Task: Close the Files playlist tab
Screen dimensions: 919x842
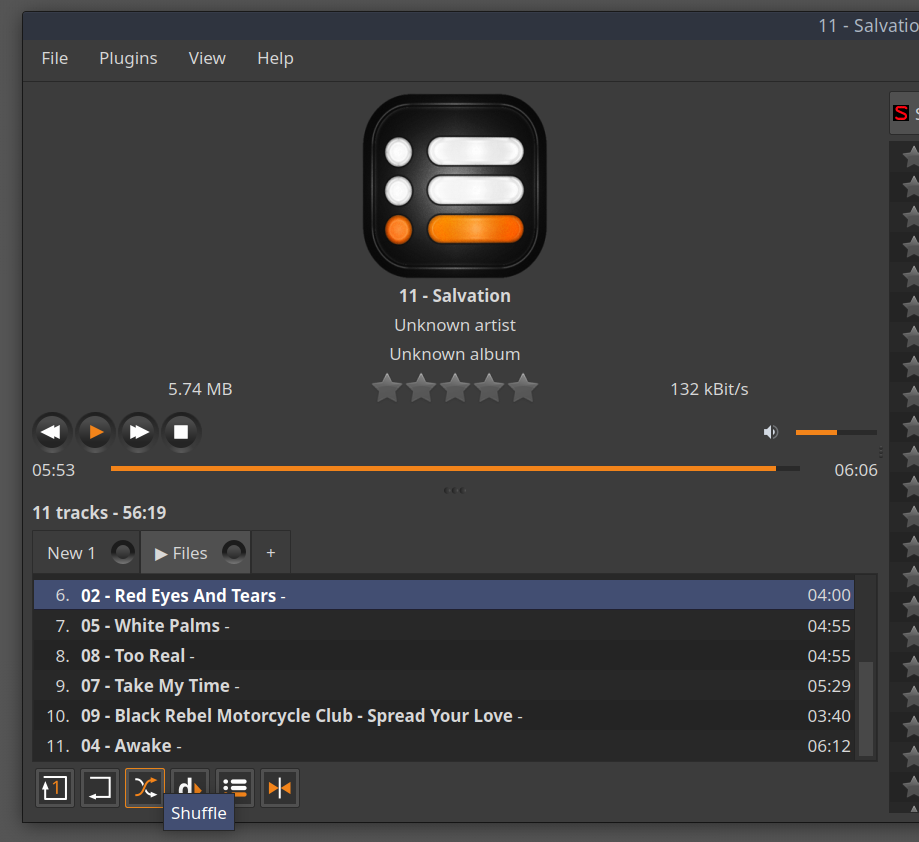Action: pos(233,552)
